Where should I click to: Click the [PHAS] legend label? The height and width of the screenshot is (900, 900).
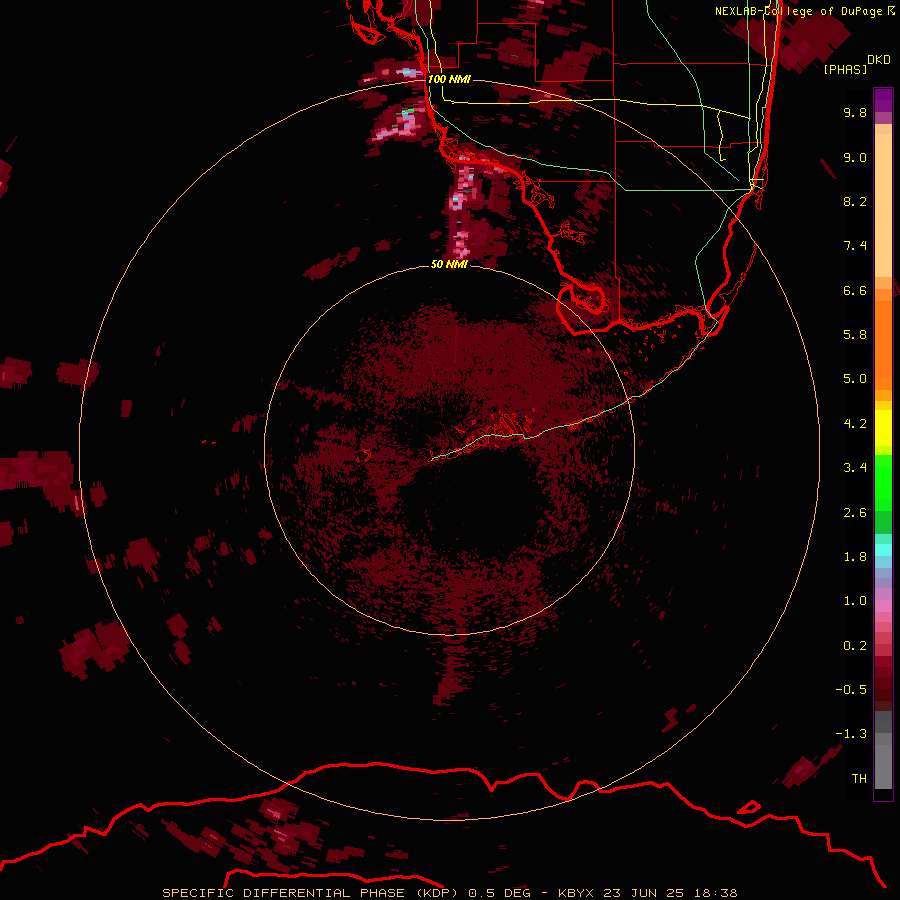(845, 69)
